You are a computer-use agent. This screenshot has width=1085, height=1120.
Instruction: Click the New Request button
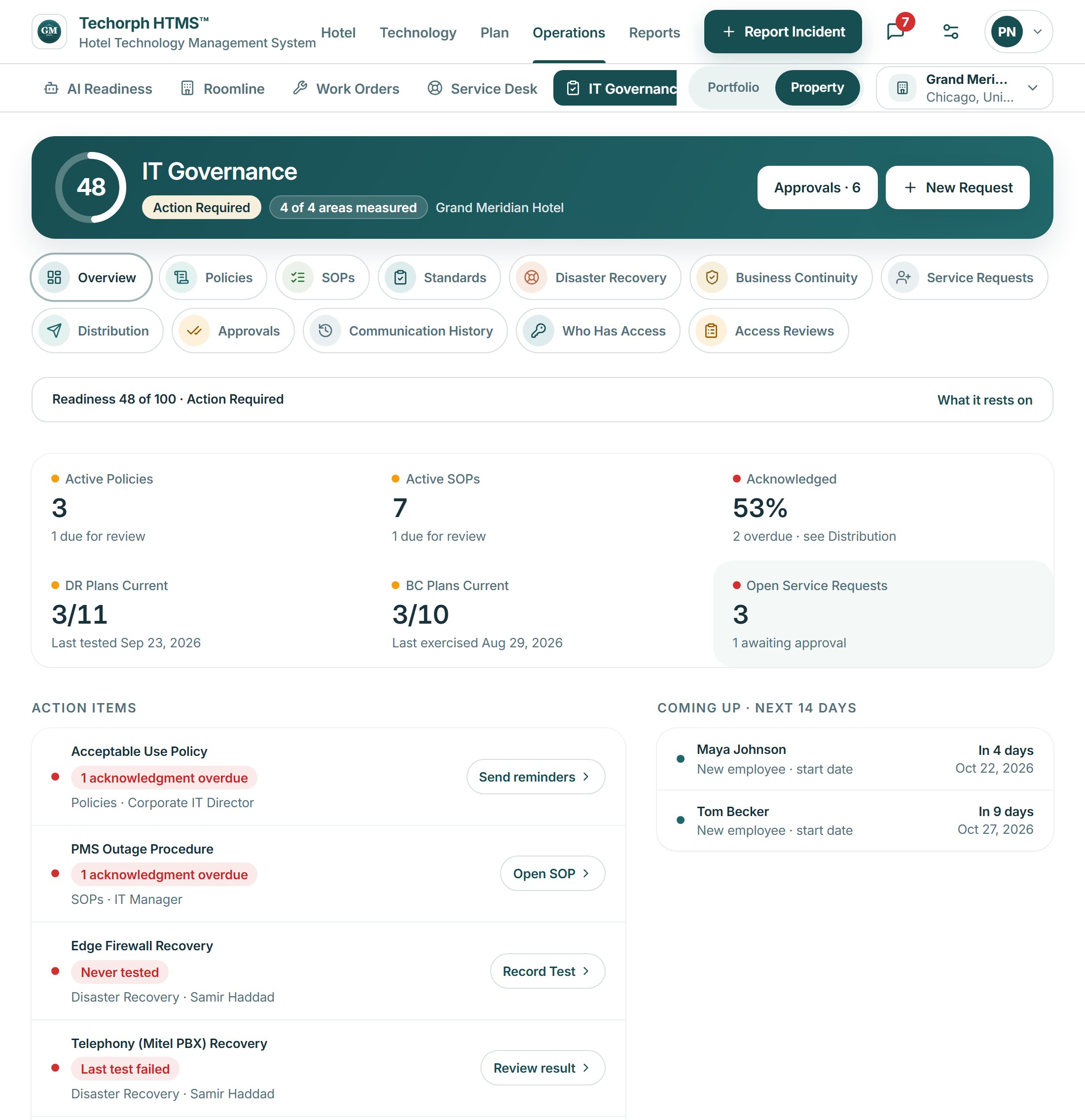(958, 187)
